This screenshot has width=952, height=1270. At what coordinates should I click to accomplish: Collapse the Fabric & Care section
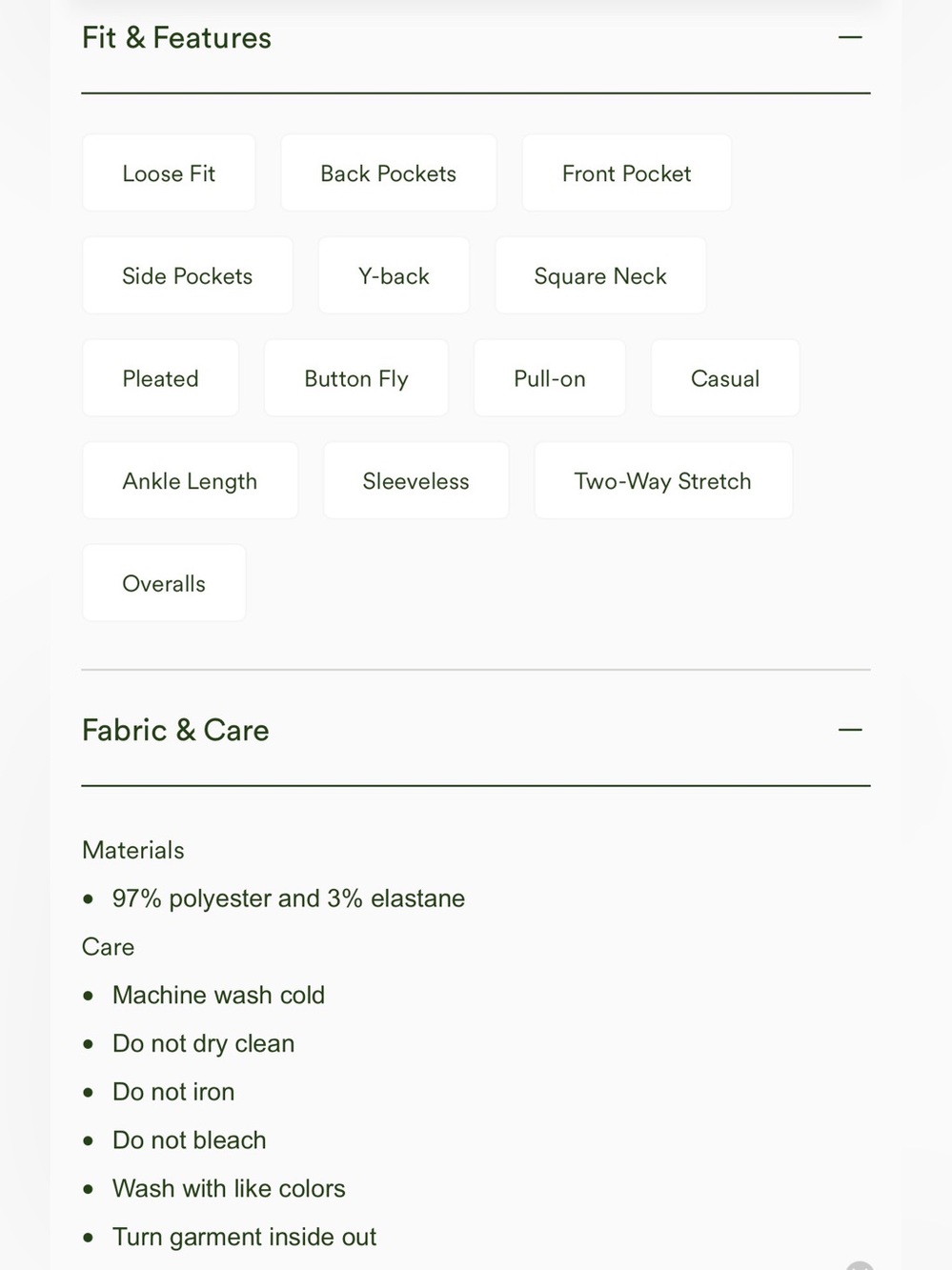pos(849,730)
